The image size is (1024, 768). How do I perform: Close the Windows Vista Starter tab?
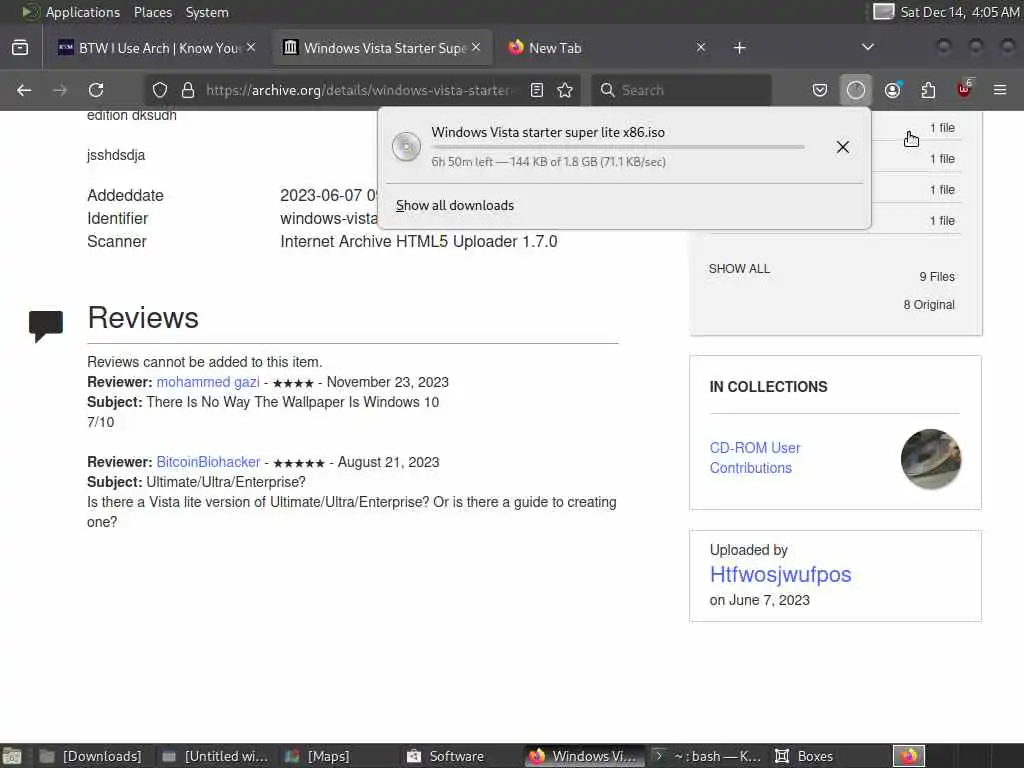pos(476,48)
